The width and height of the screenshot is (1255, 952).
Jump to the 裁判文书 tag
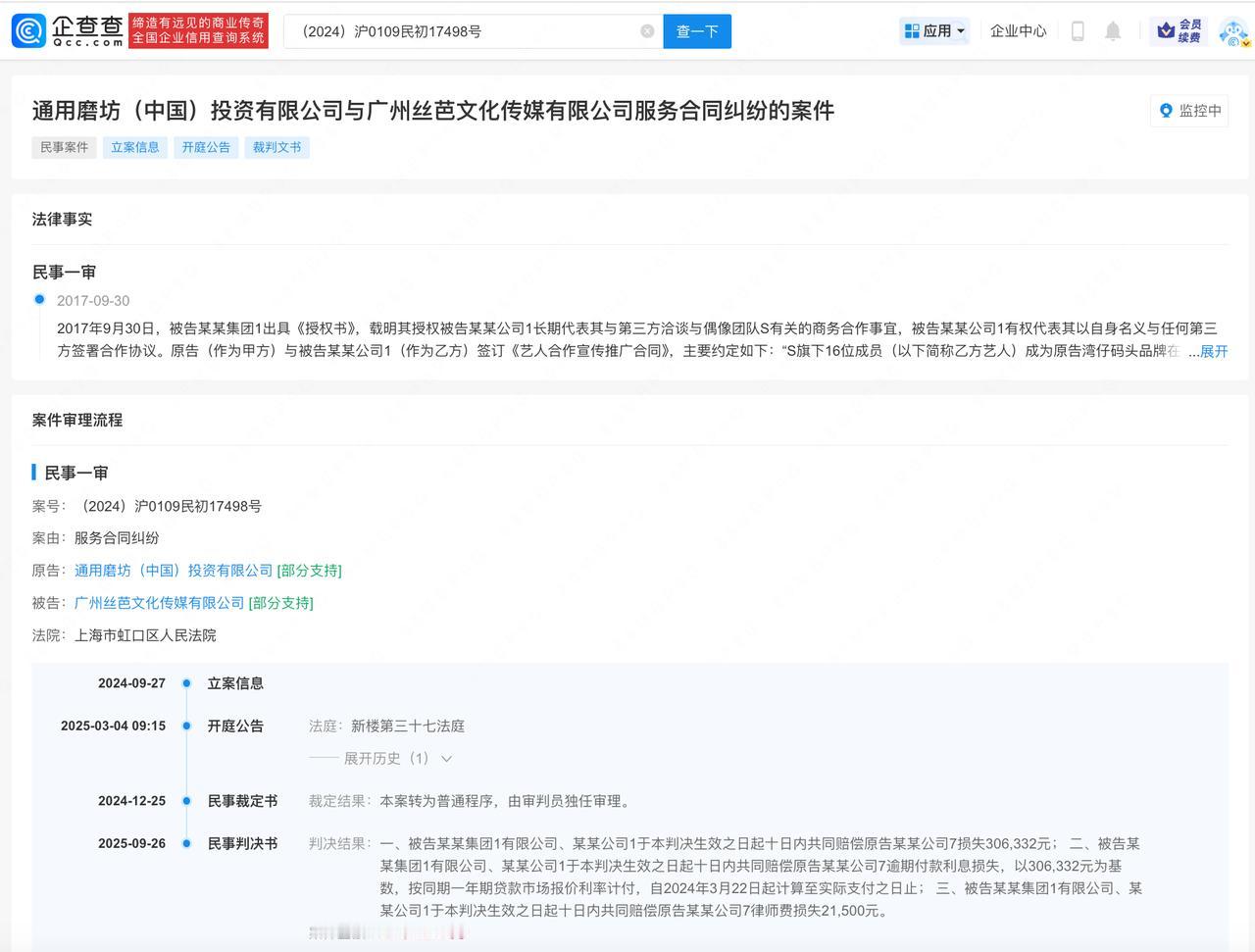coord(276,147)
